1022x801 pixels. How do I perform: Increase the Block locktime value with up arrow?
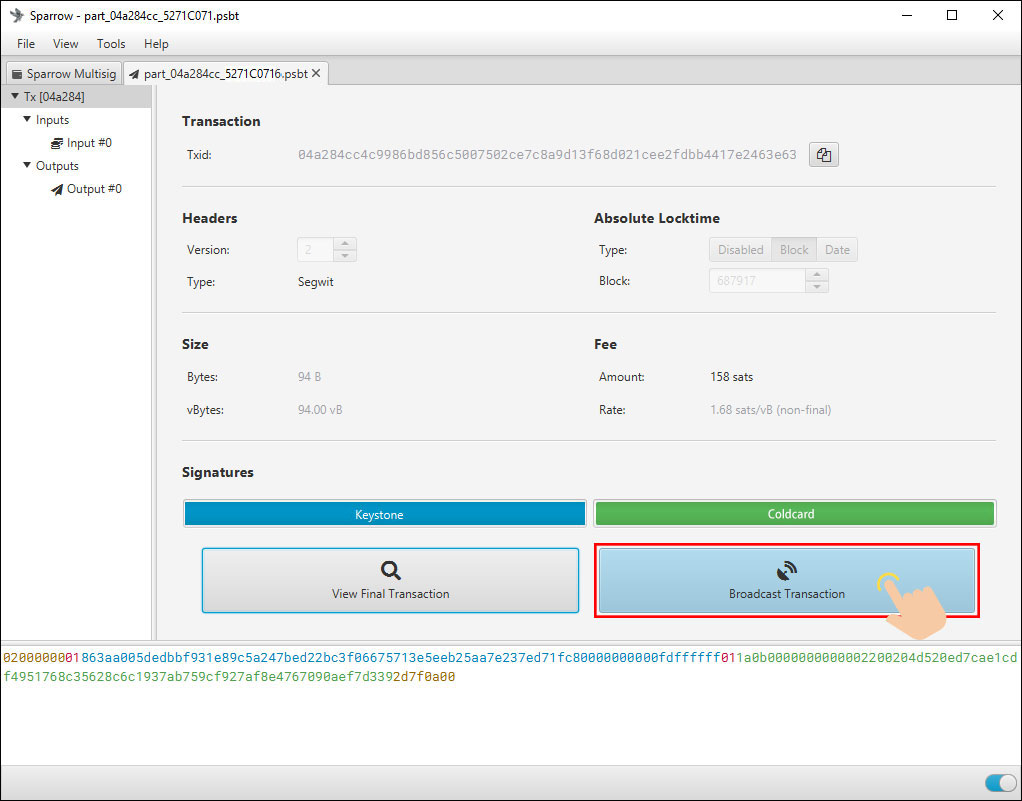(817, 275)
